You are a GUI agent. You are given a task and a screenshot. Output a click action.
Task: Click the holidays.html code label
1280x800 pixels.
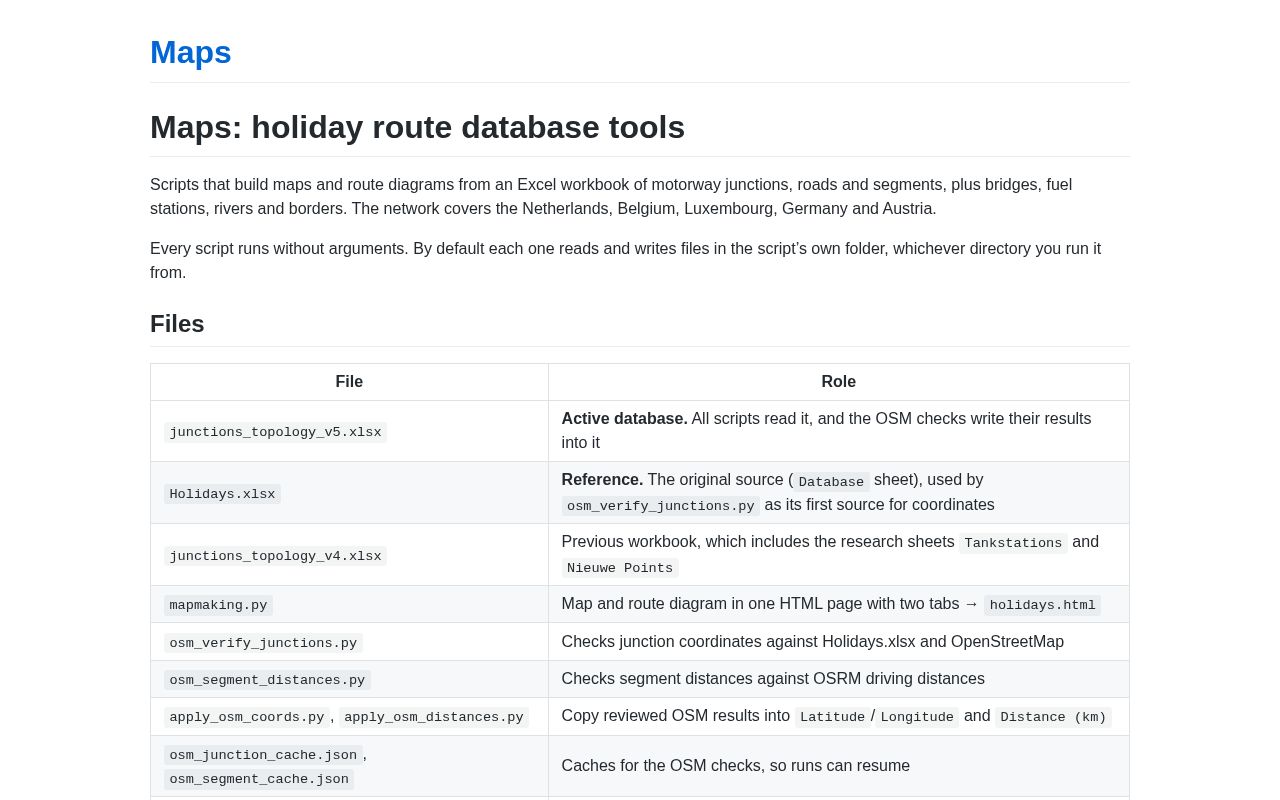(1042, 605)
